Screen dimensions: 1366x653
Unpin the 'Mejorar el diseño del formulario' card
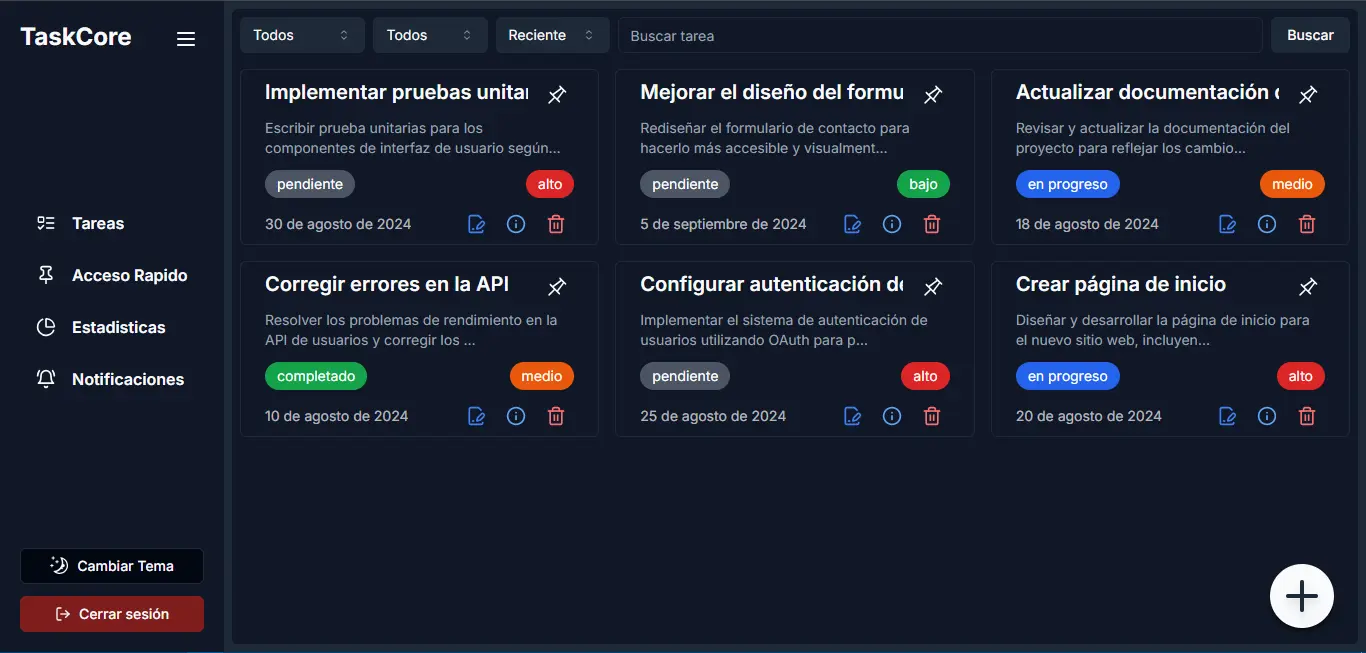coord(933,95)
